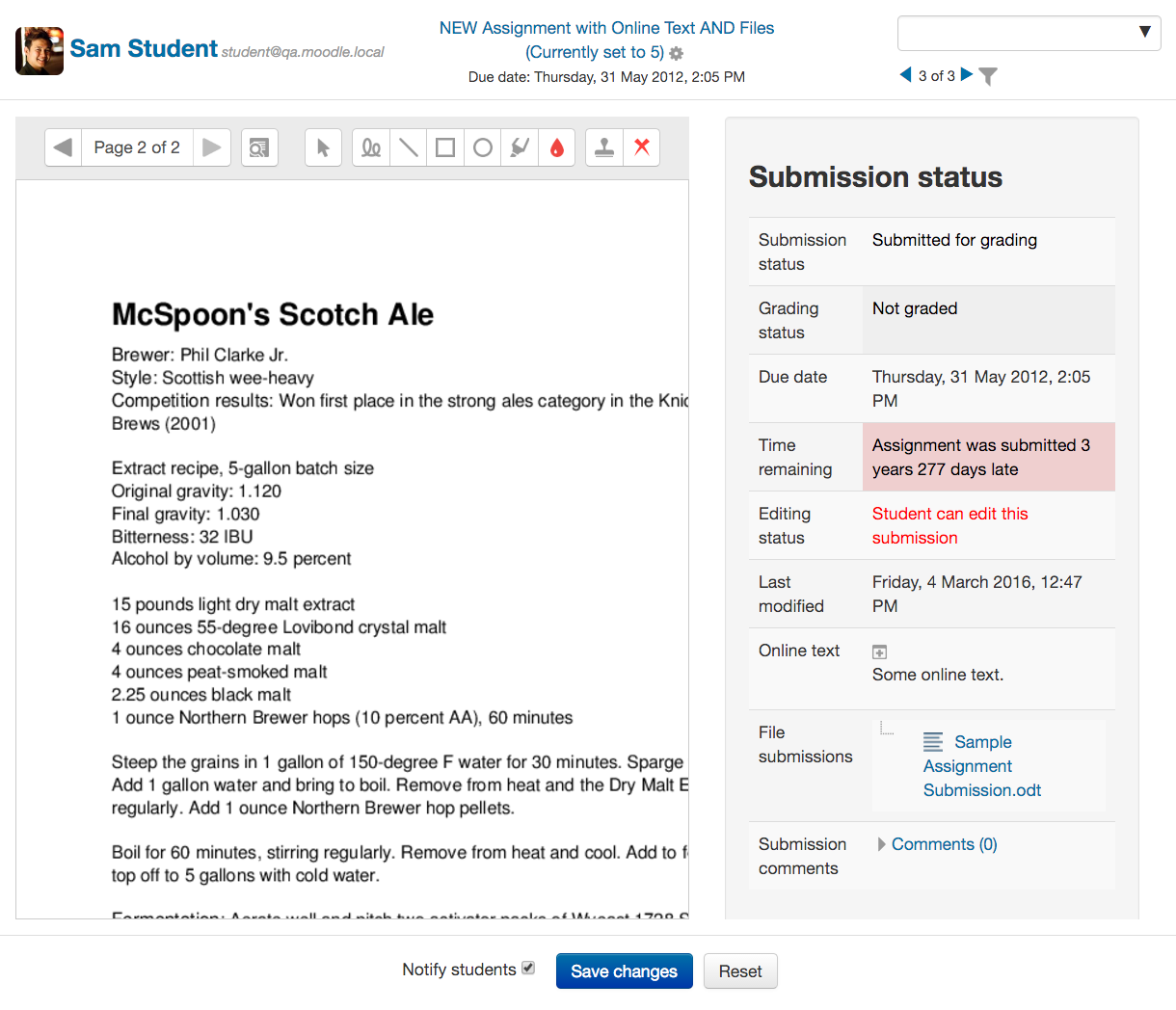Viewport: 1176px width, 1010px height.
Task: Click the 'Submission status' panel heading
Action: (x=875, y=177)
